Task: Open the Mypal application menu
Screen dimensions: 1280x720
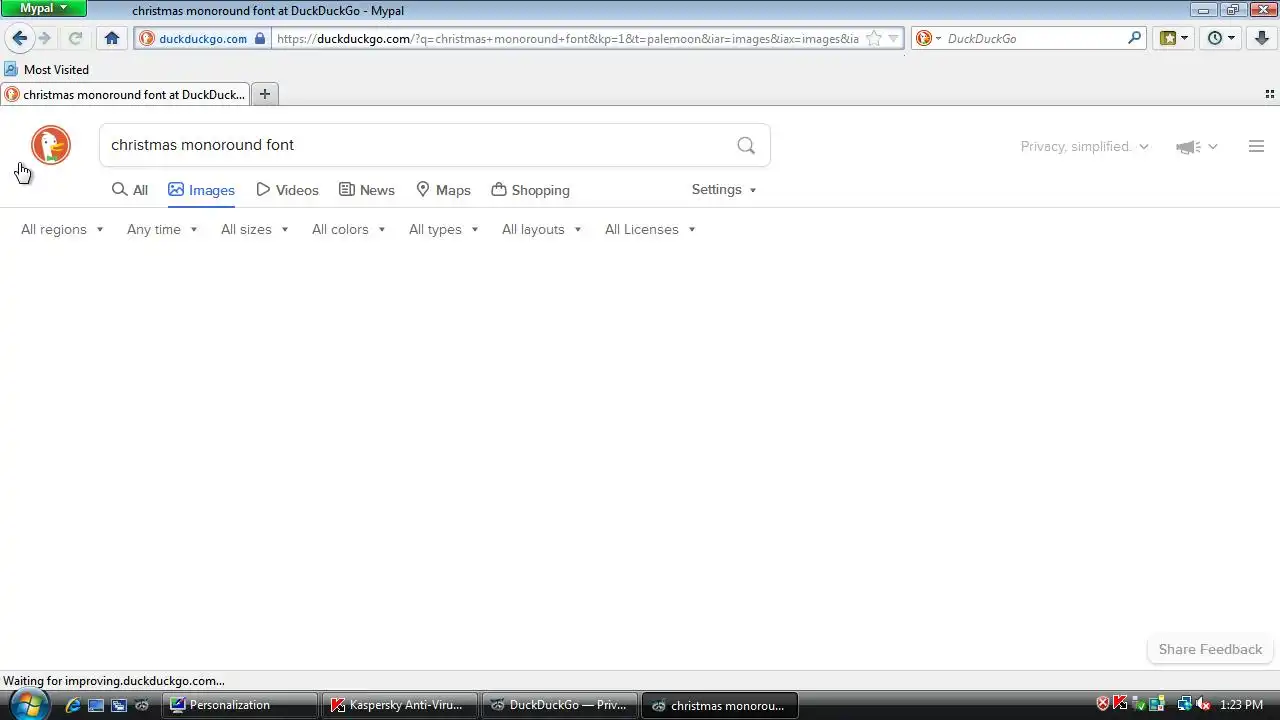Action: pyautogui.click(x=43, y=8)
